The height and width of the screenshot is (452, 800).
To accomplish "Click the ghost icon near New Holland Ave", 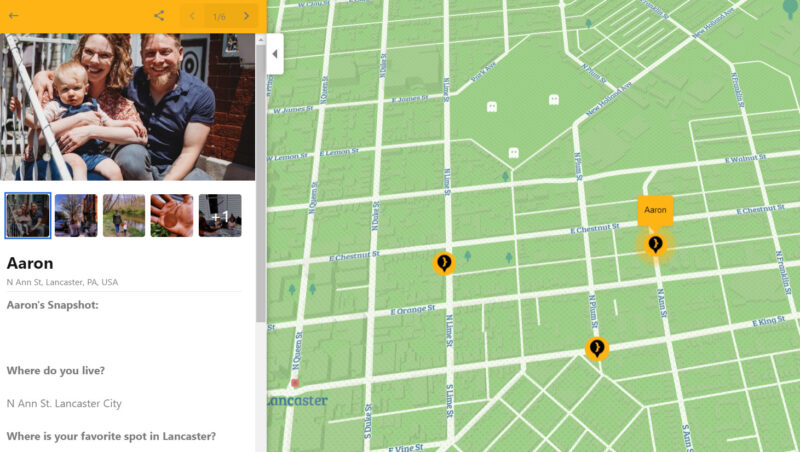I will [x=554, y=99].
